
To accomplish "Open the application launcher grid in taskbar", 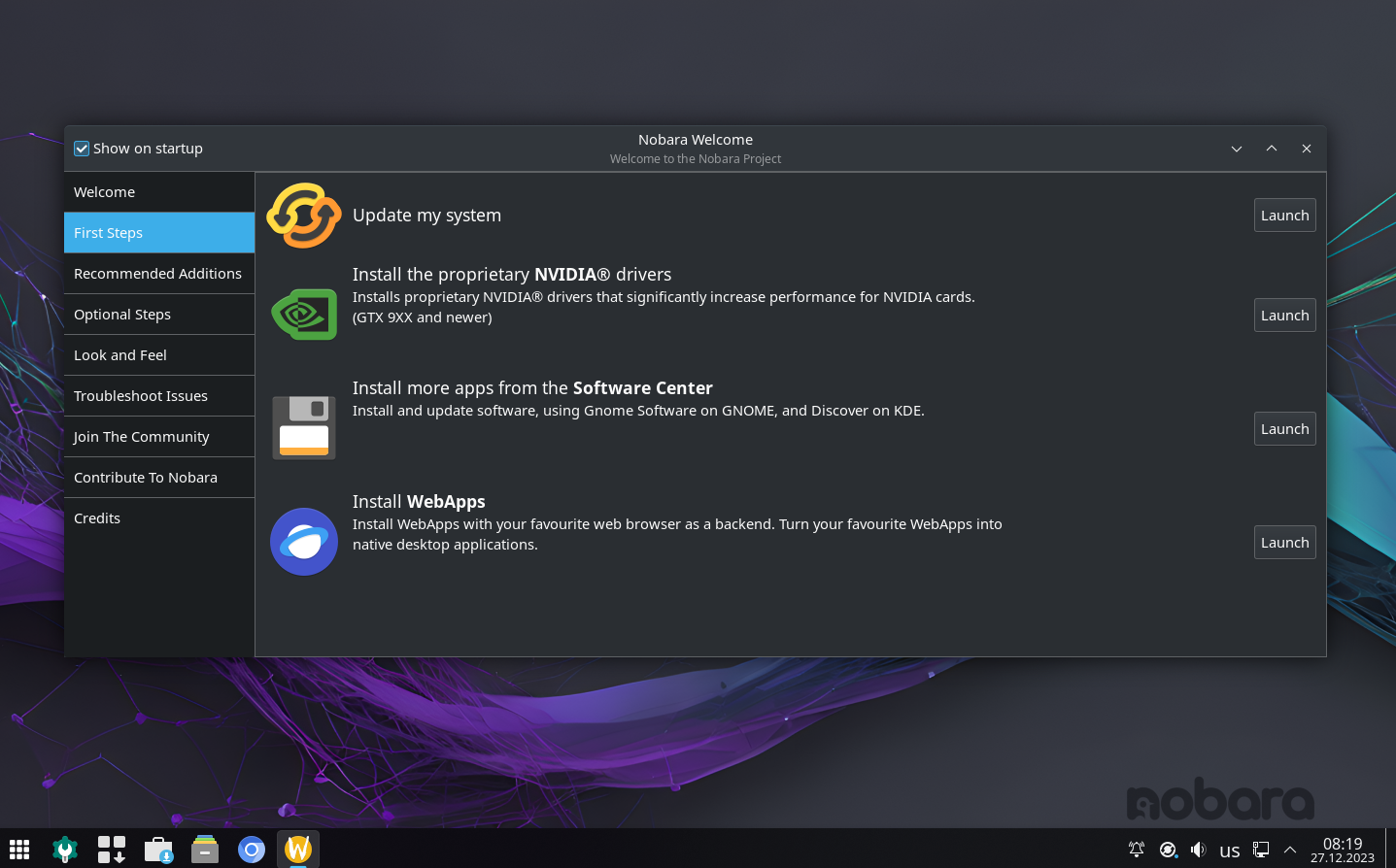I will (x=19, y=850).
